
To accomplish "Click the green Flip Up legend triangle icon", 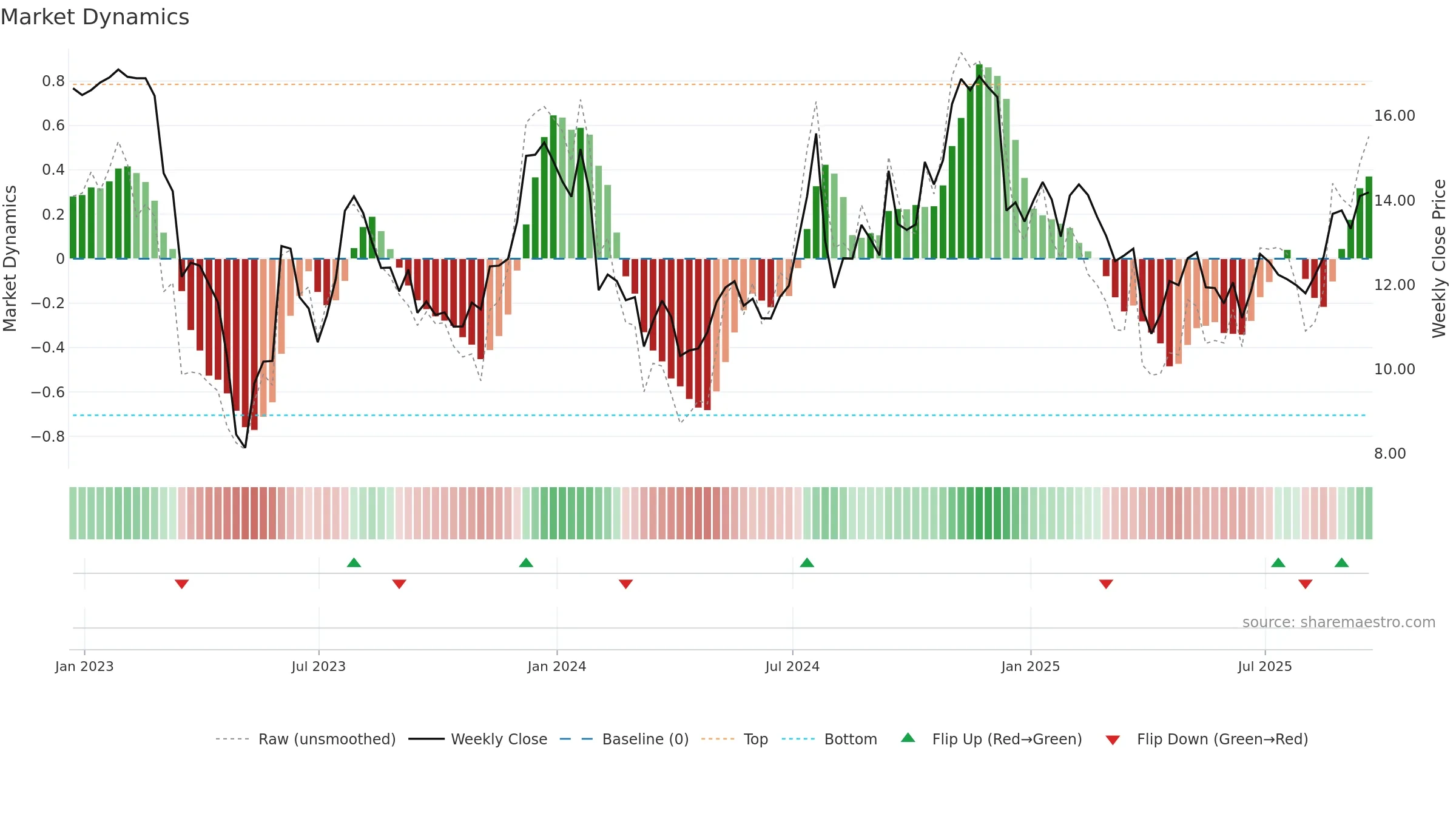I will pos(908,738).
